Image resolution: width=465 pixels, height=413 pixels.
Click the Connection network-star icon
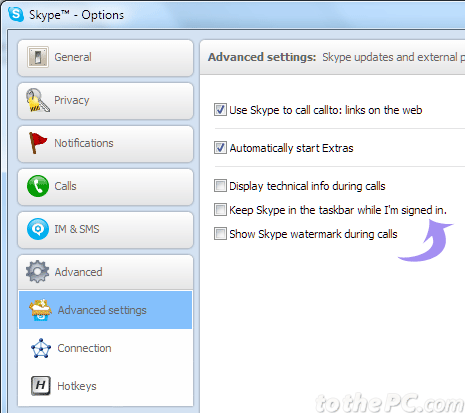tap(41, 348)
